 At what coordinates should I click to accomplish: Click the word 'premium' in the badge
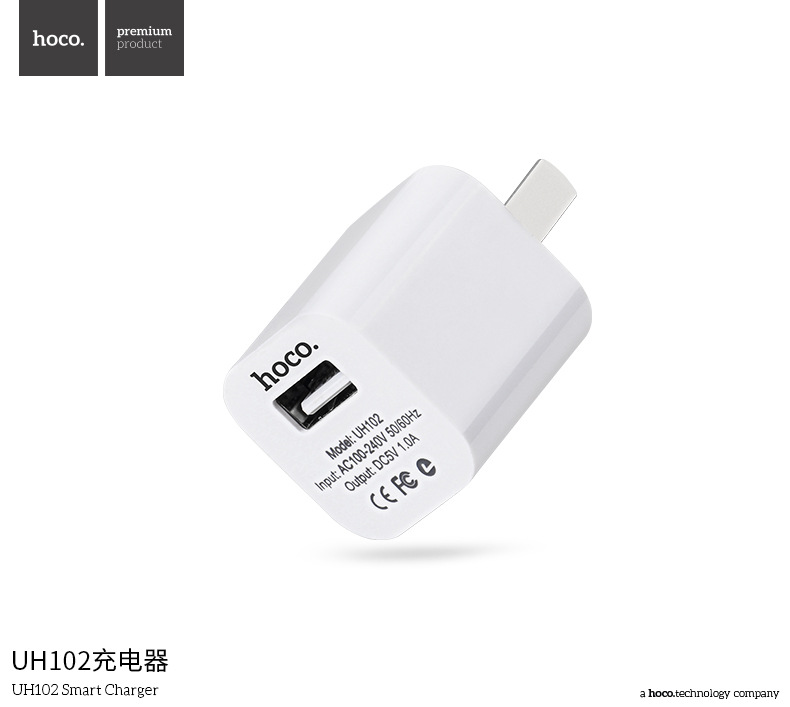pyautogui.click(x=144, y=32)
